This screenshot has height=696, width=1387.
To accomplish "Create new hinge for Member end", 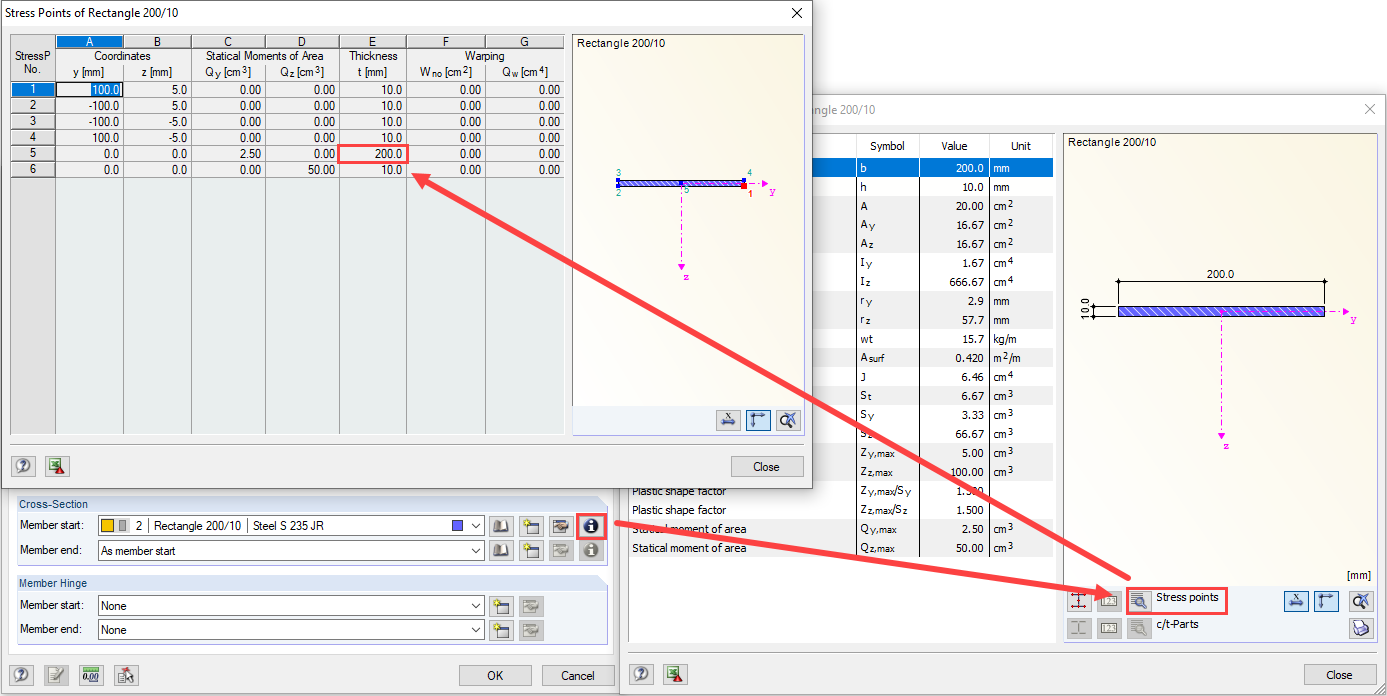I will point(501,629).
